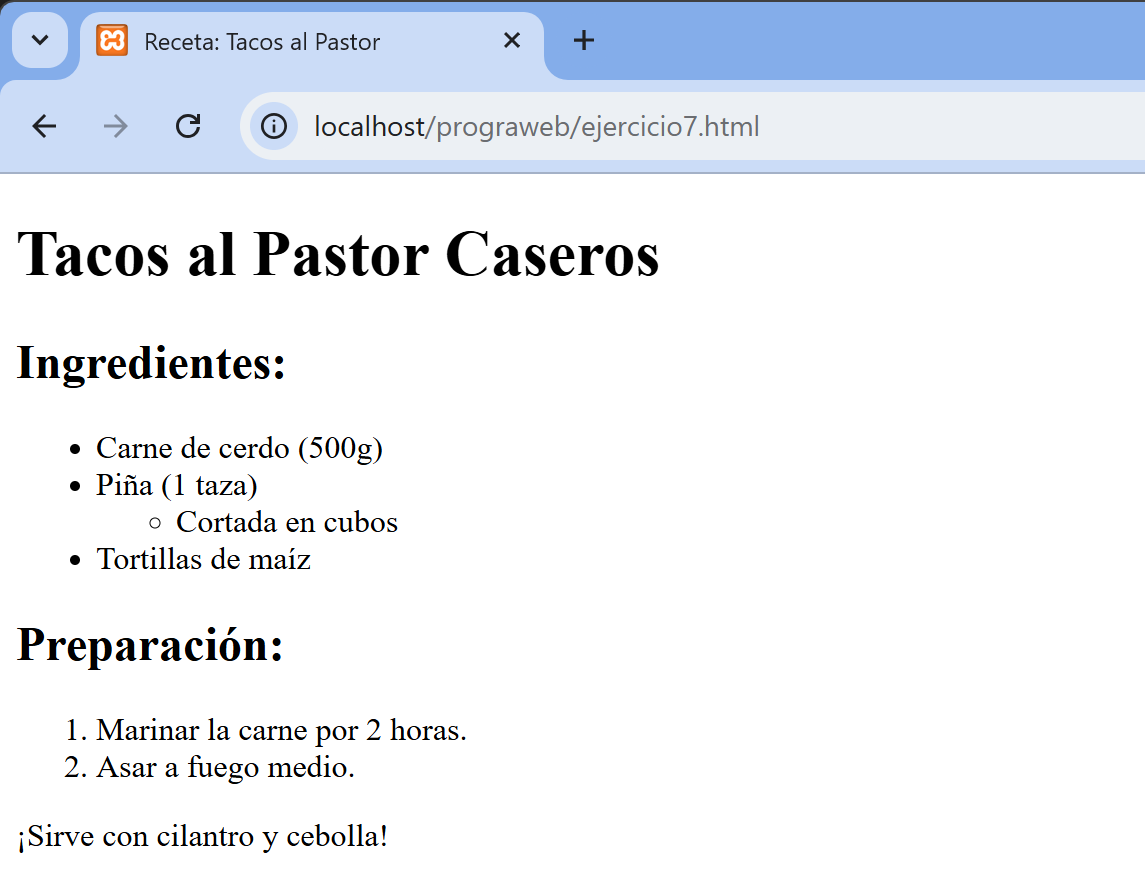Click step Marinar la carne por 2 horas
Screen dimensions: 1145x891
(x=281, y=730)
